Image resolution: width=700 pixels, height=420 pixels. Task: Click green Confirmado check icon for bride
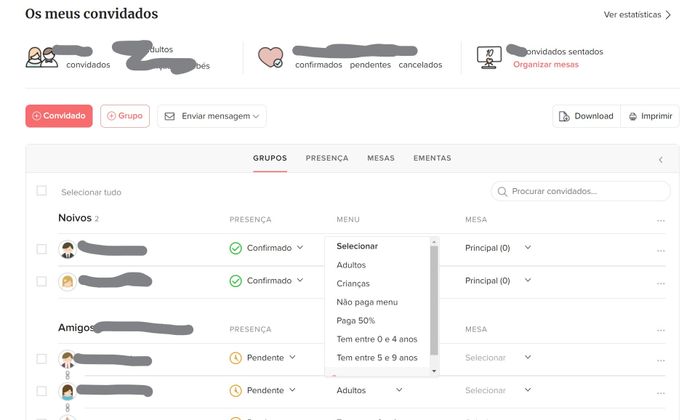235,281
